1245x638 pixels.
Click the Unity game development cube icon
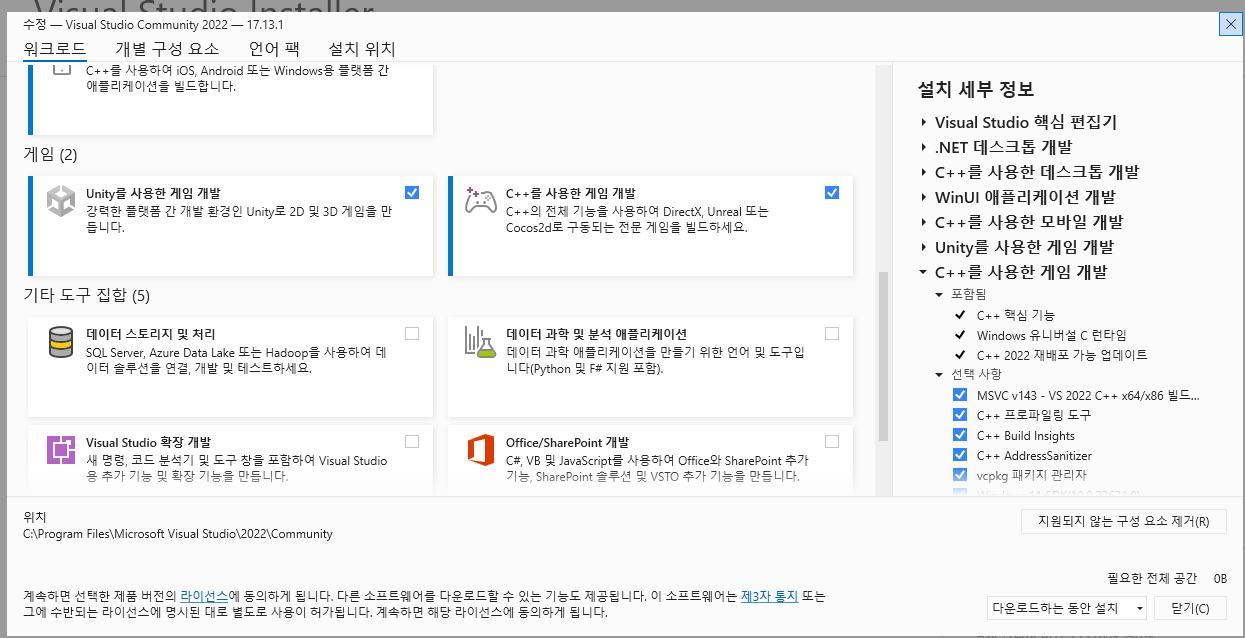(x=62, y=201)
